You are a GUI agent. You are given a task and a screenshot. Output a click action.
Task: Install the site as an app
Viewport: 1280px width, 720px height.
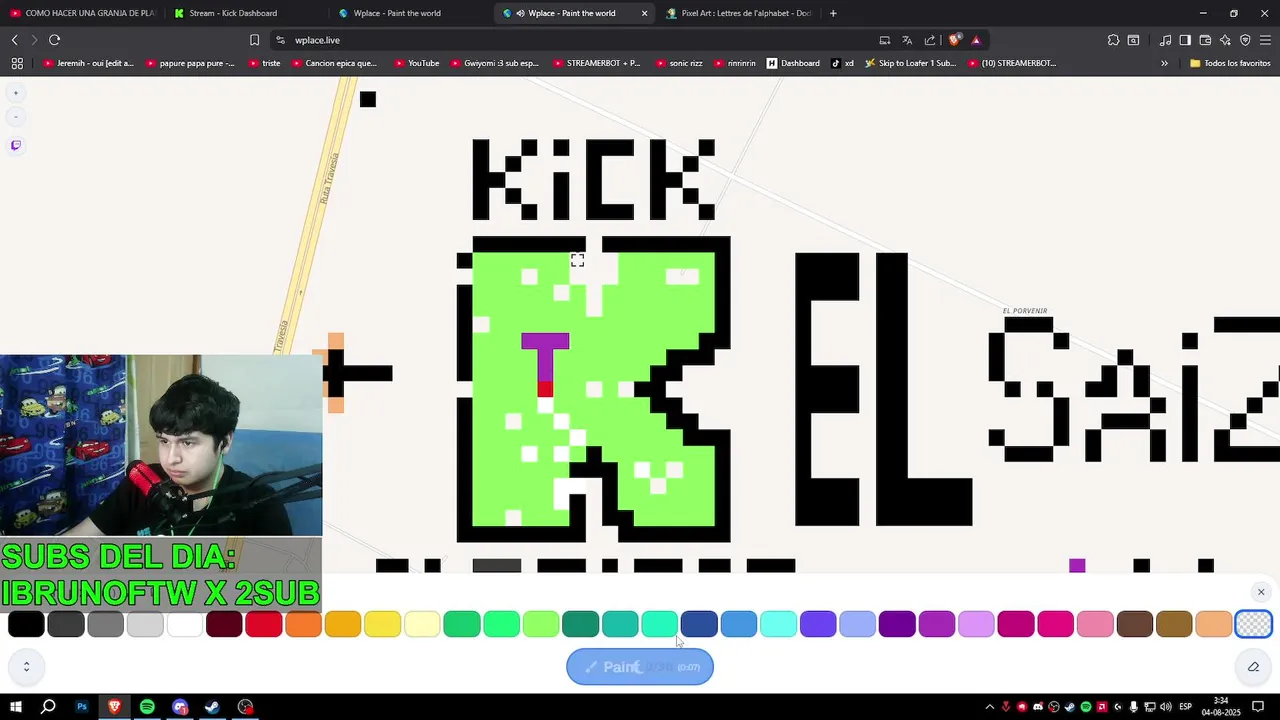[x=884, y=40]
